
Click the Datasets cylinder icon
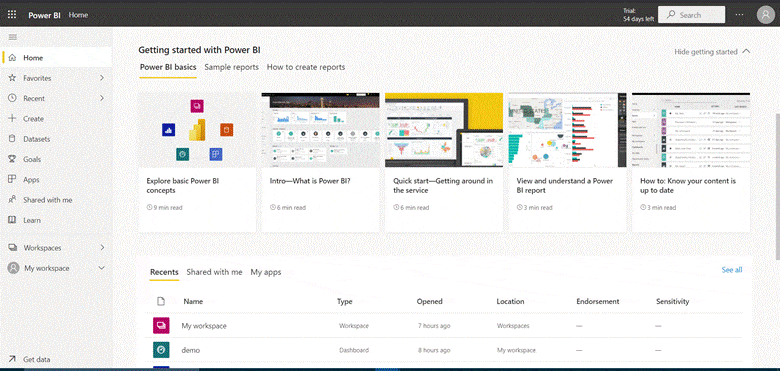click(12, 139)
